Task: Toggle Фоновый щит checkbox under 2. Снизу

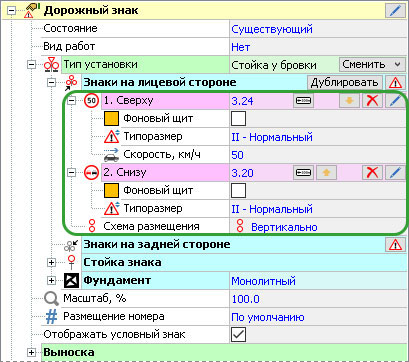Action: [x=238, y=190]
